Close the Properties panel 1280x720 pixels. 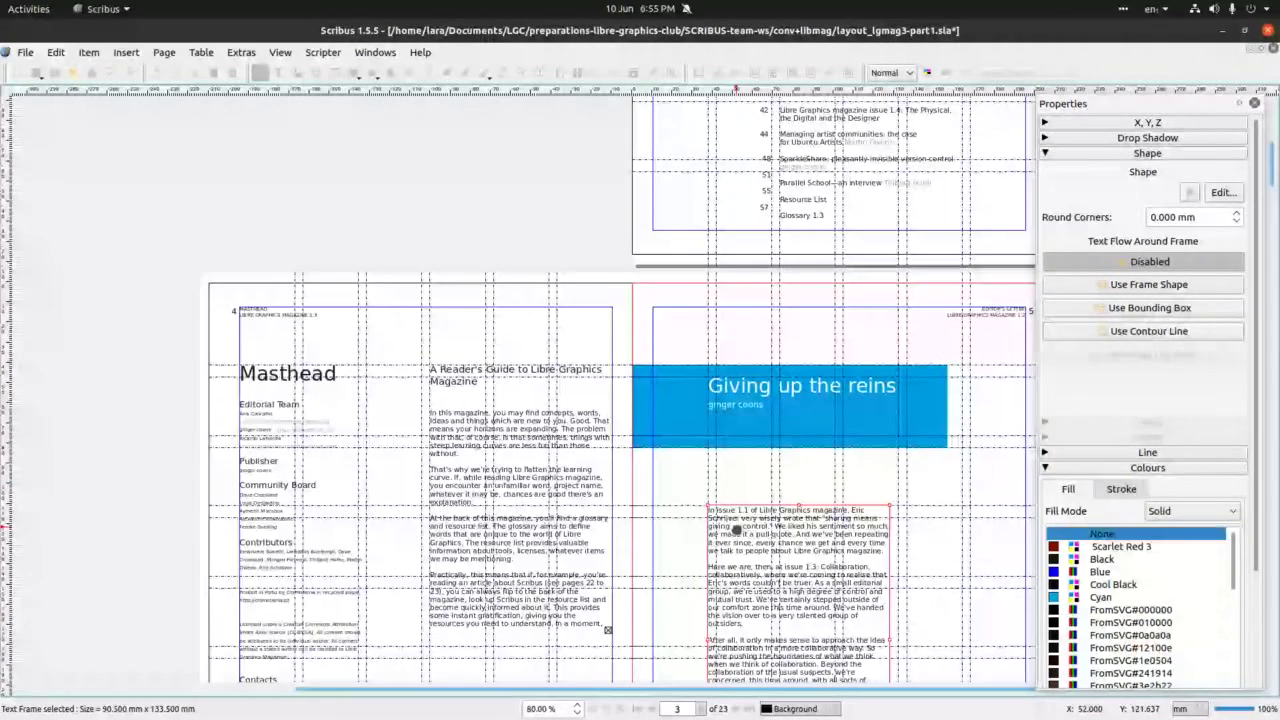(1255, 103)
